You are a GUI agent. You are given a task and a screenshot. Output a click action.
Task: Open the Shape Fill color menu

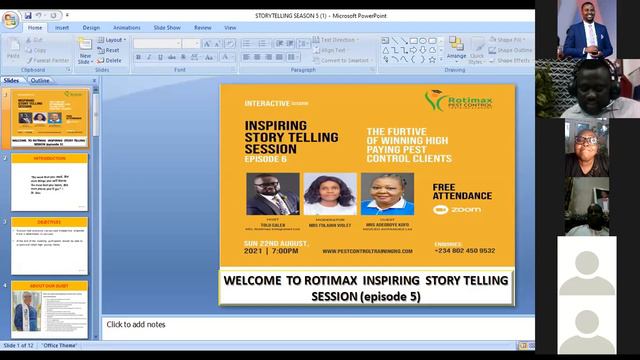pos(507,40)
